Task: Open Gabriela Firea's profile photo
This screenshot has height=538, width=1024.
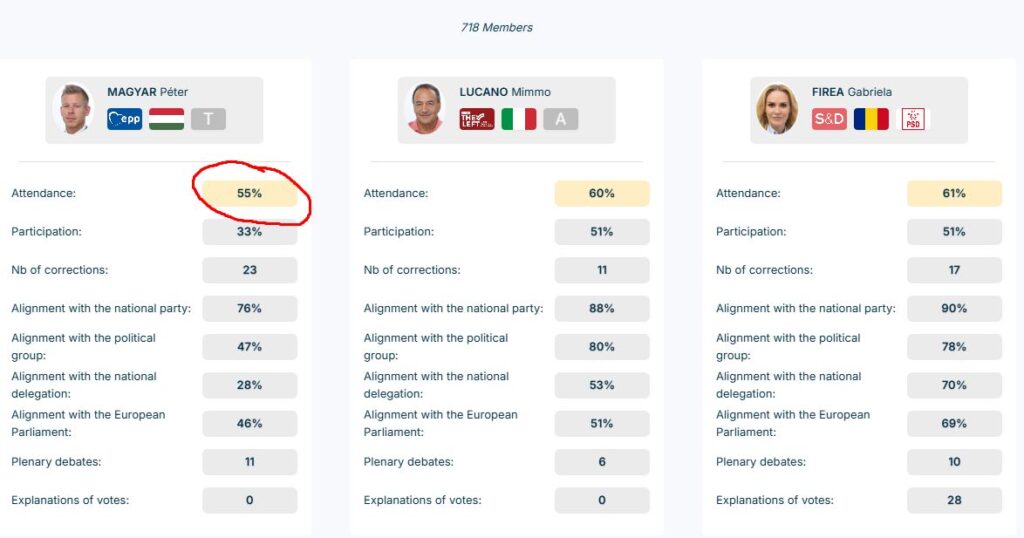Action: tap(777, 109)
